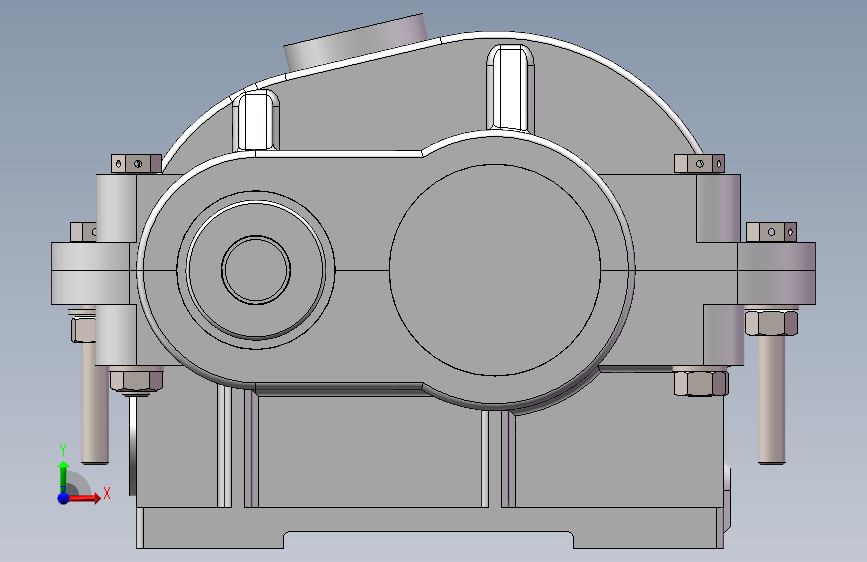
Task: Select the large round bearing end cap face
Action: click(x=495, y=270)
